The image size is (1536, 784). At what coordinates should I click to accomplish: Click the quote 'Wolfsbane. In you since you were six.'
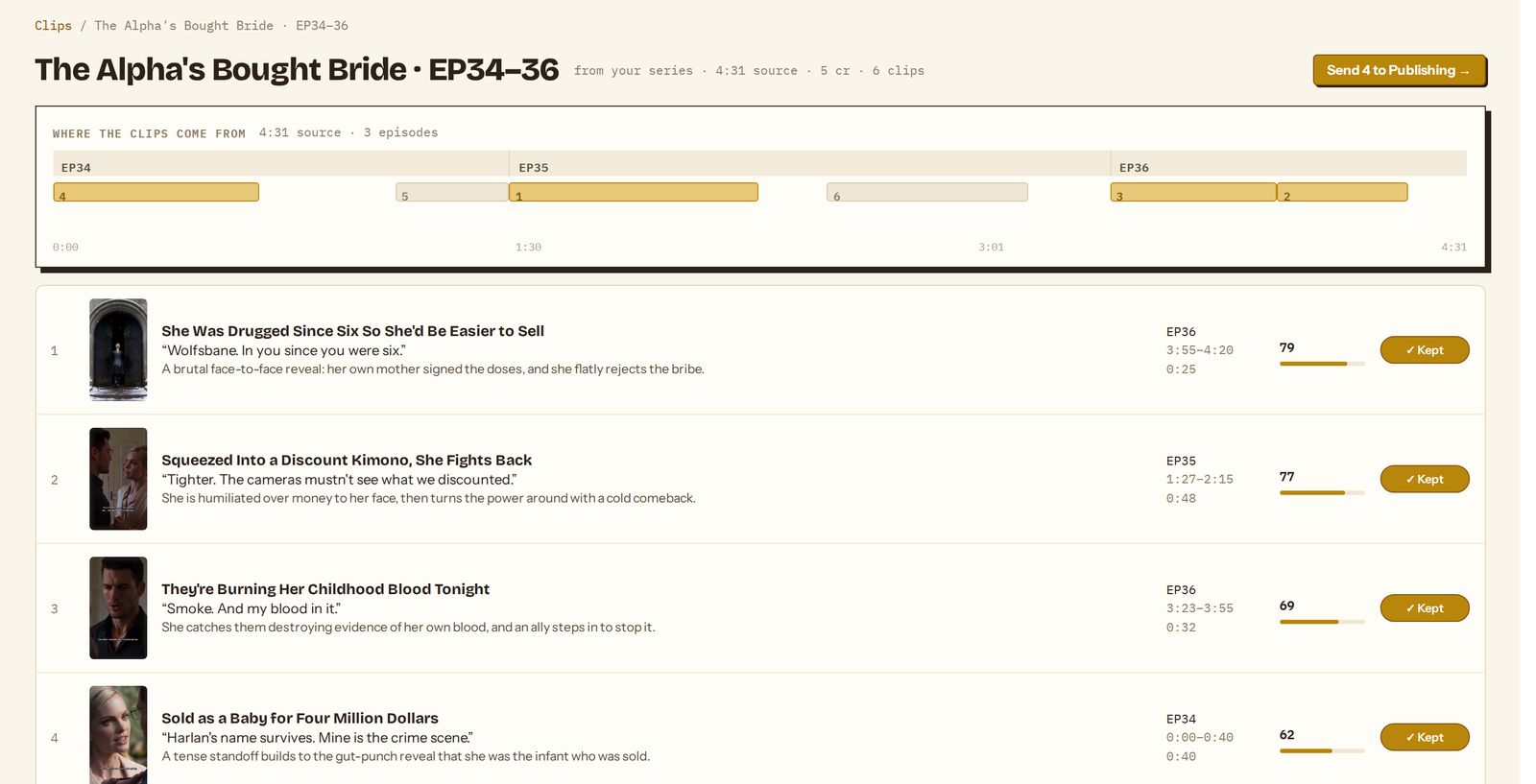pos(283,350)
